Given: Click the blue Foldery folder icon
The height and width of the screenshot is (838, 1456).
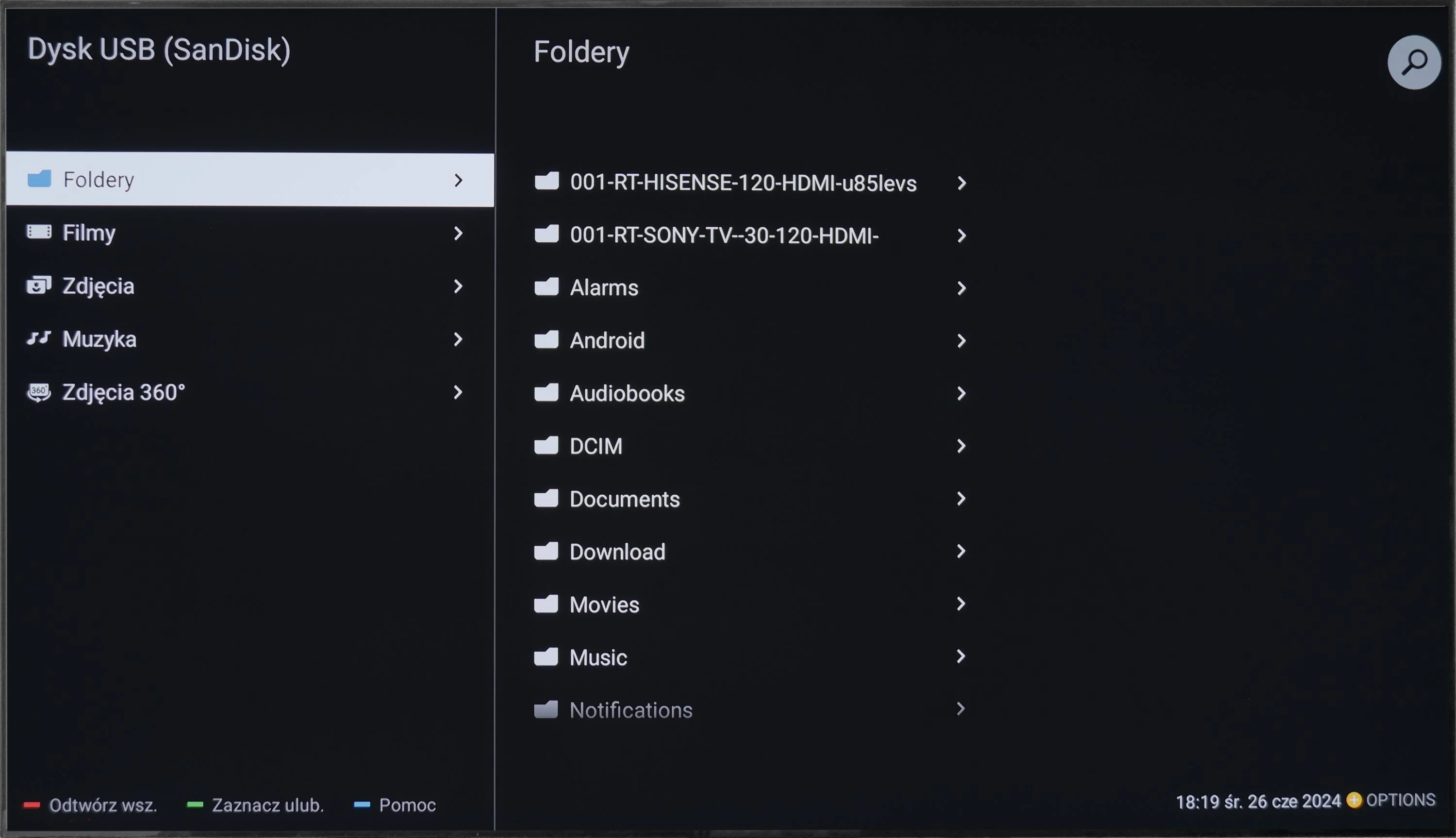Looking at the screenshot, I should point(39,179).
